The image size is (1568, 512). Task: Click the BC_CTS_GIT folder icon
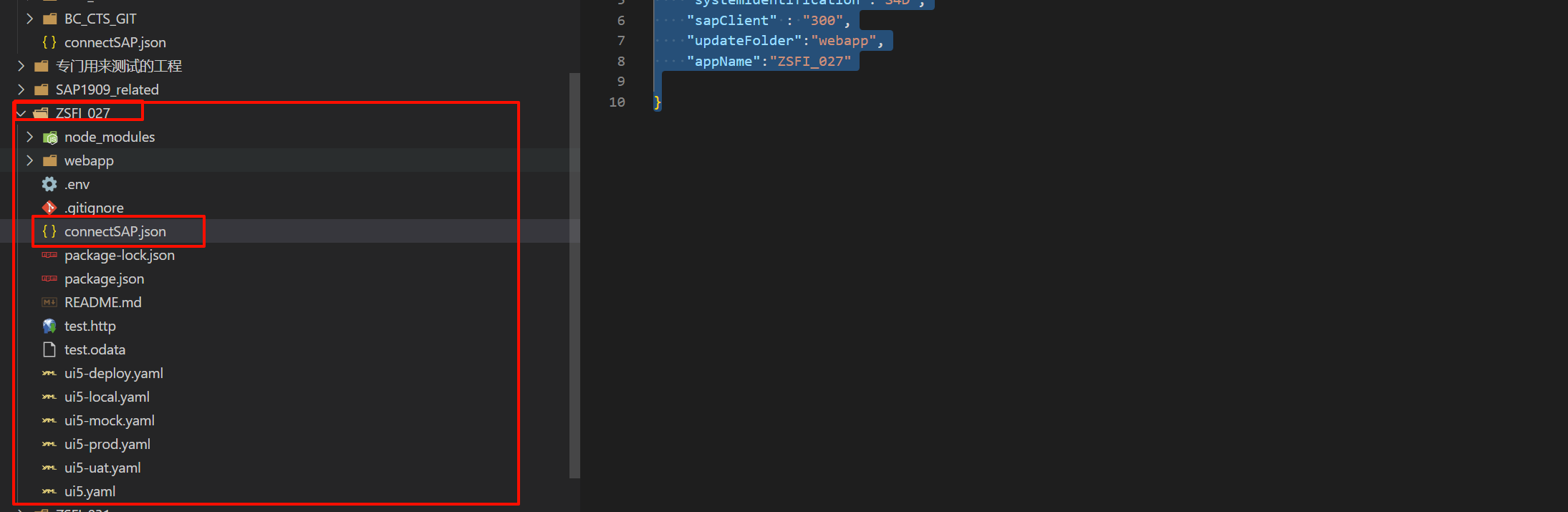click(49, 19)
